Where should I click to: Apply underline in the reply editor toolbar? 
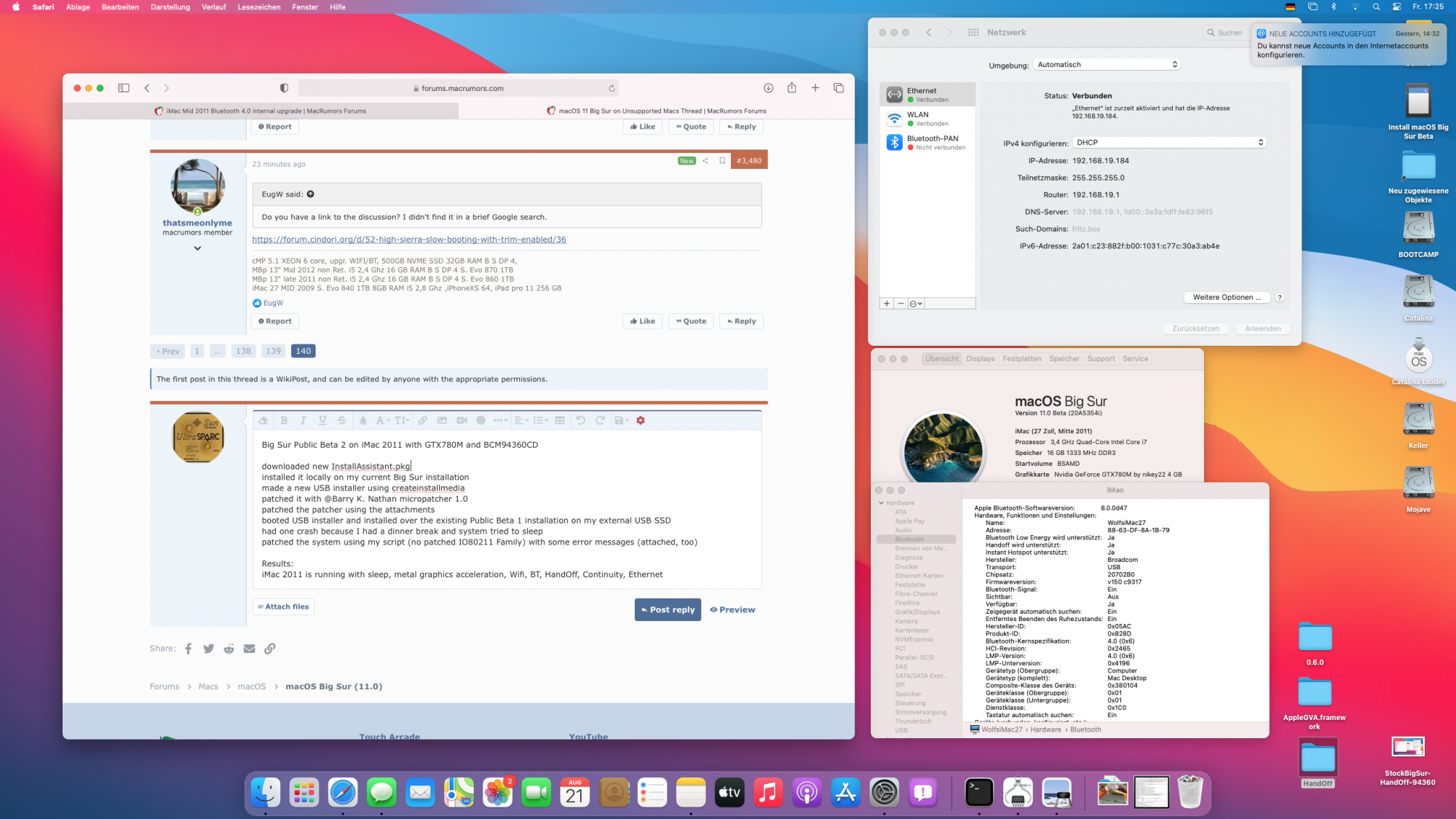pos(323,420)
